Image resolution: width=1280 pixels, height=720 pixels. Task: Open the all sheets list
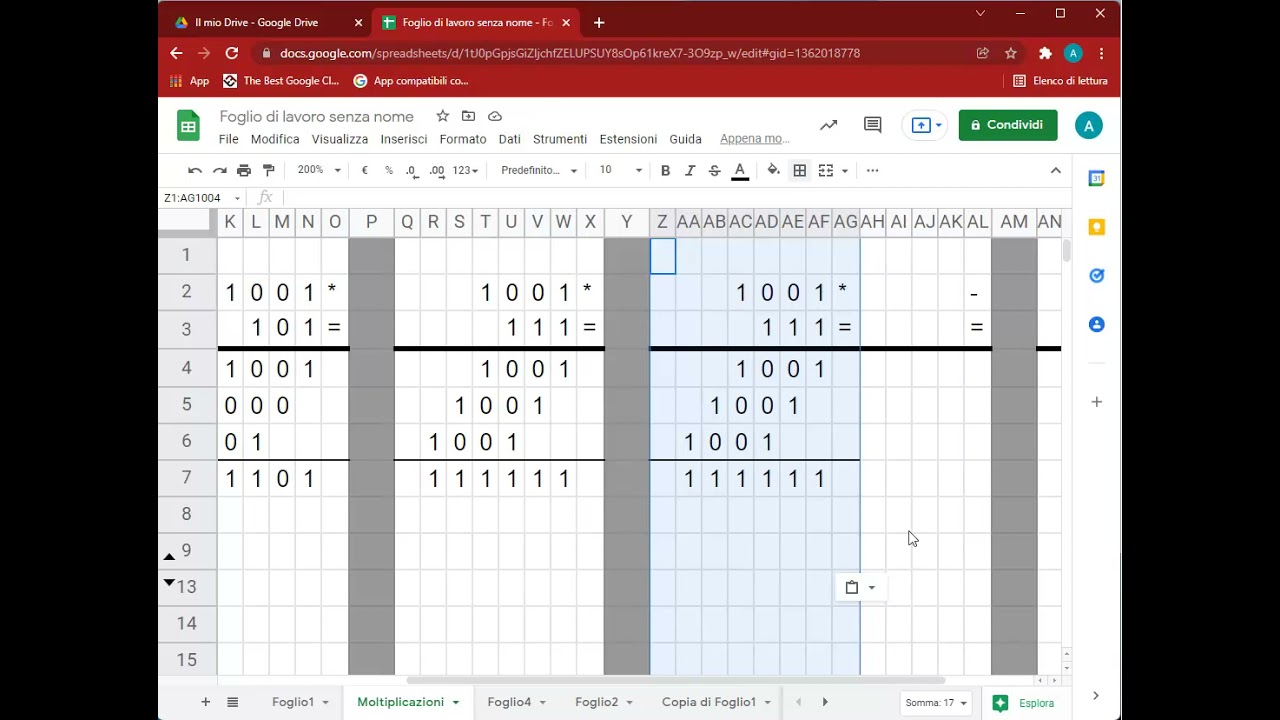click(232, 702)
